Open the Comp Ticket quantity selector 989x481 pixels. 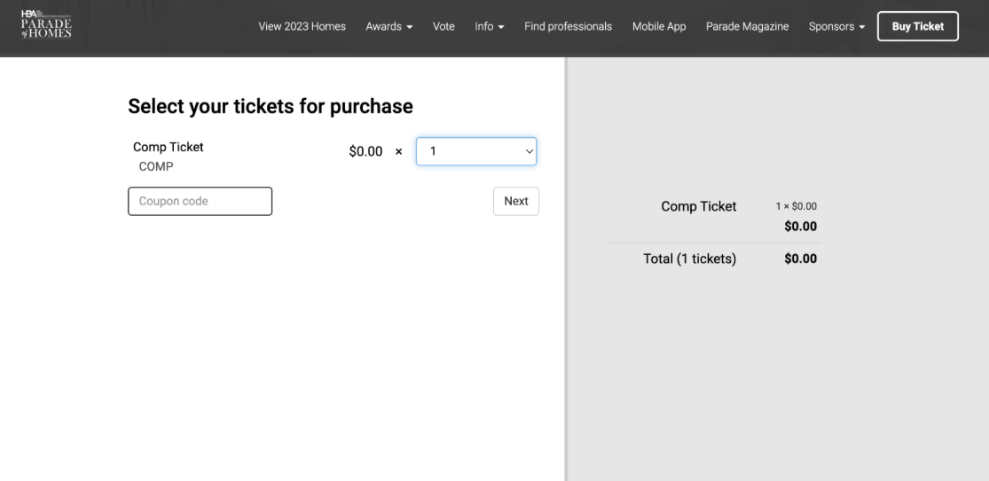[x=476, y=152]
